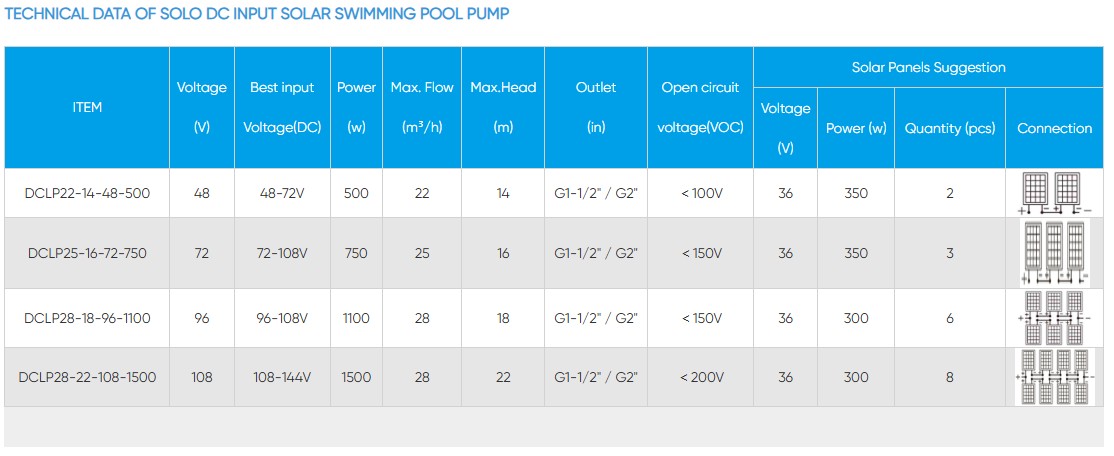Click the Open circuit voltage(VOC) header
The width and height of the screenshot is (1114, 456).
point(700,107)
